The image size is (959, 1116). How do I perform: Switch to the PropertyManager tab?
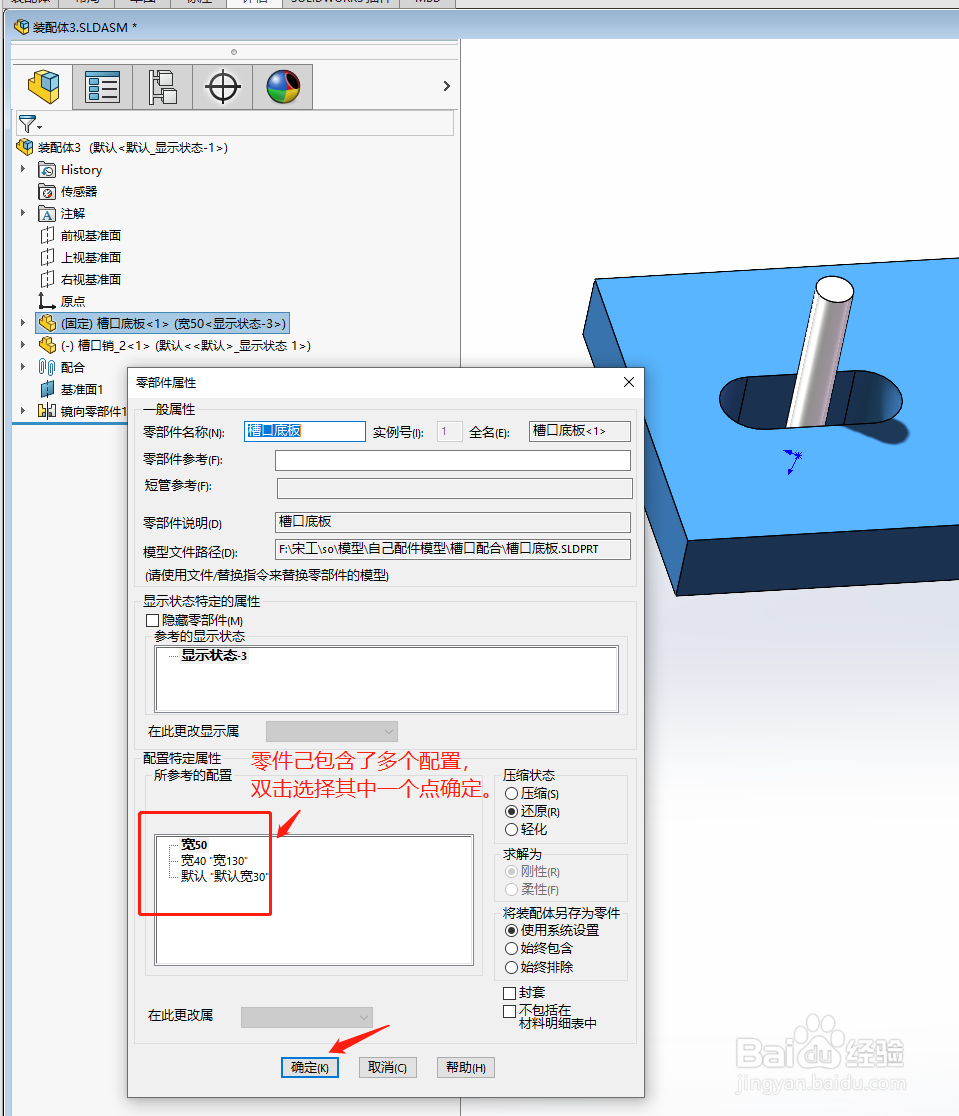click(x=102, y=86)
